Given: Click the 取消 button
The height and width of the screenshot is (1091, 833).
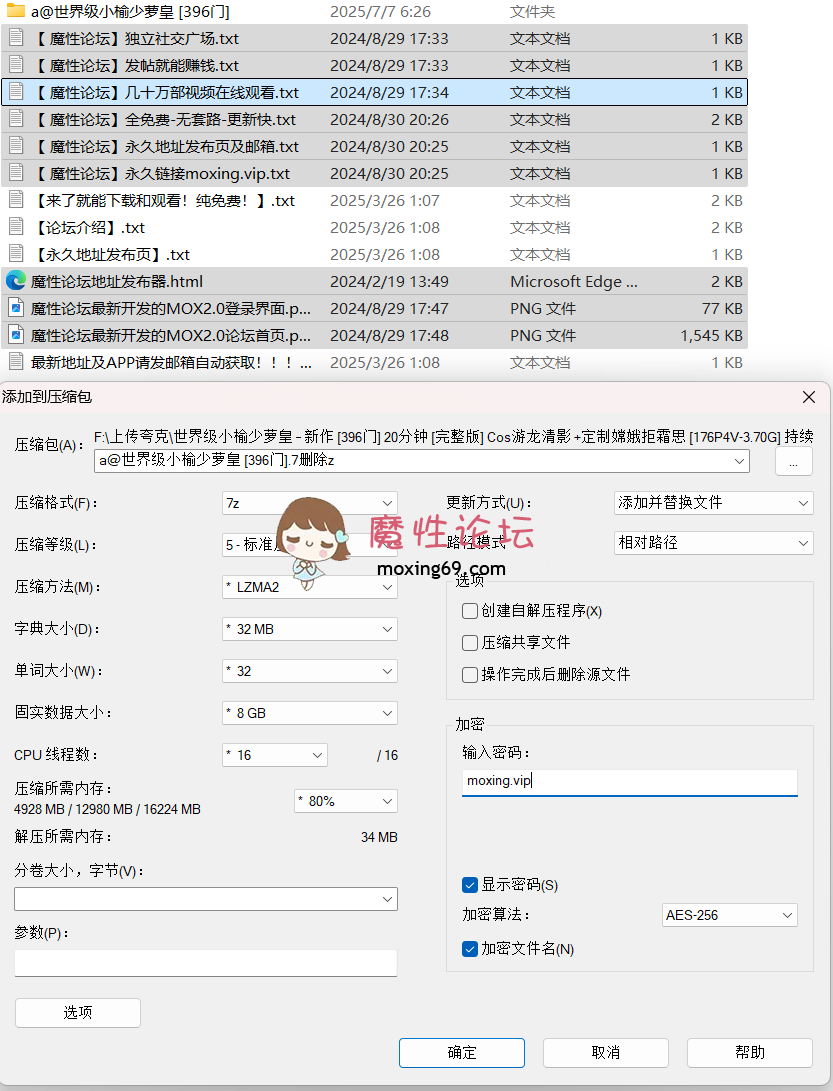Looking at the screenshot, I should tap(605, 1053).
